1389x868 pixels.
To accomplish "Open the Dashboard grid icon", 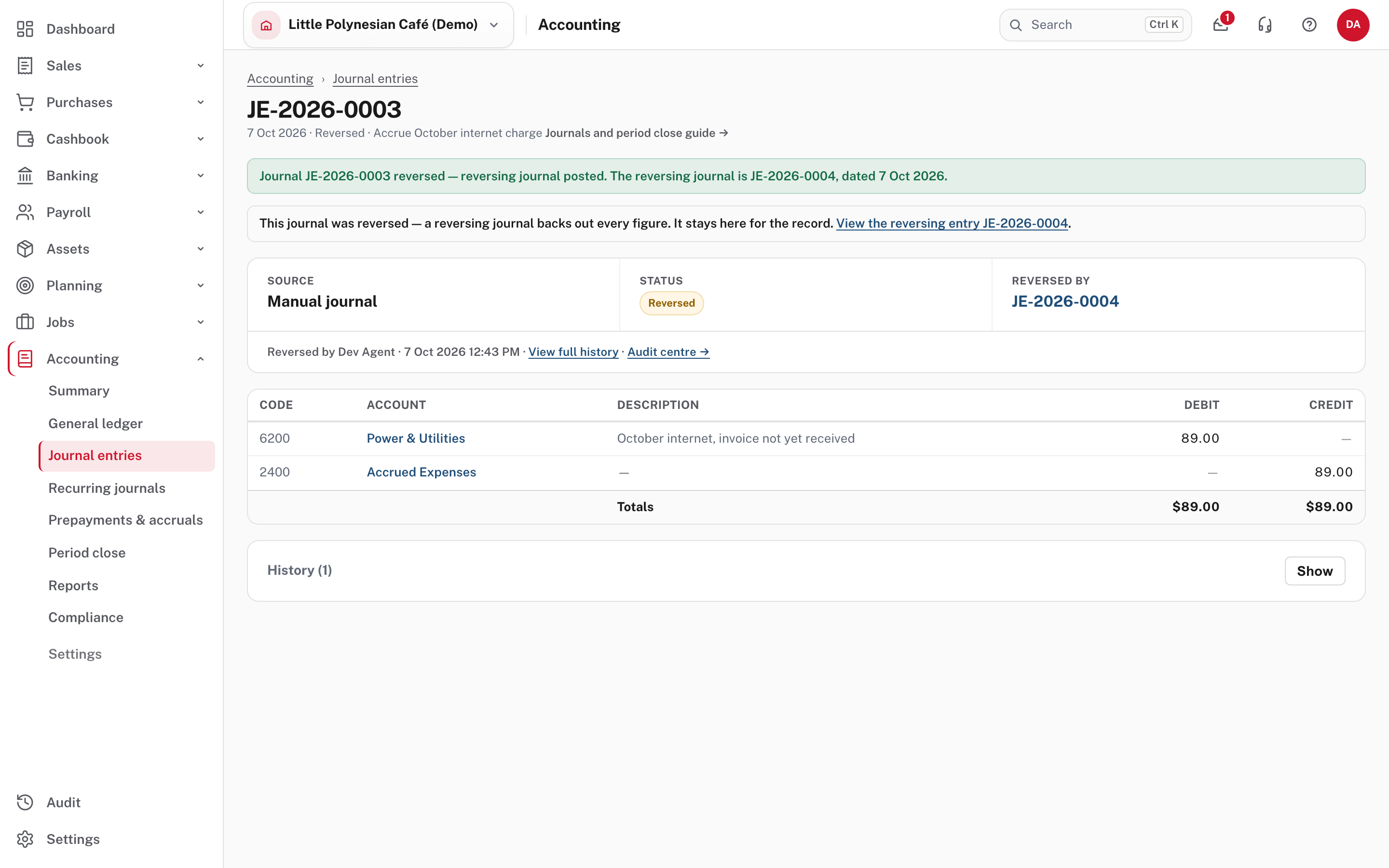I will (25, 29).
